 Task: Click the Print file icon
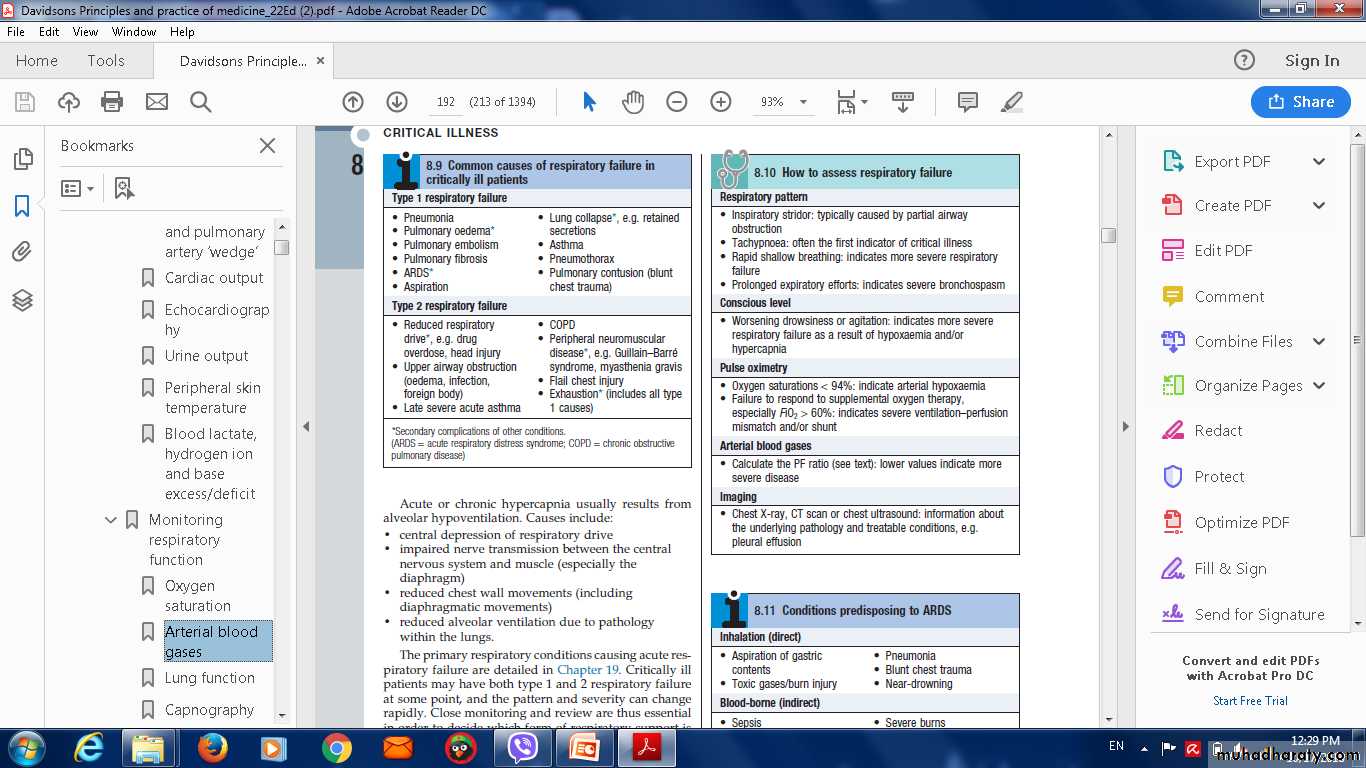(112, 102)
